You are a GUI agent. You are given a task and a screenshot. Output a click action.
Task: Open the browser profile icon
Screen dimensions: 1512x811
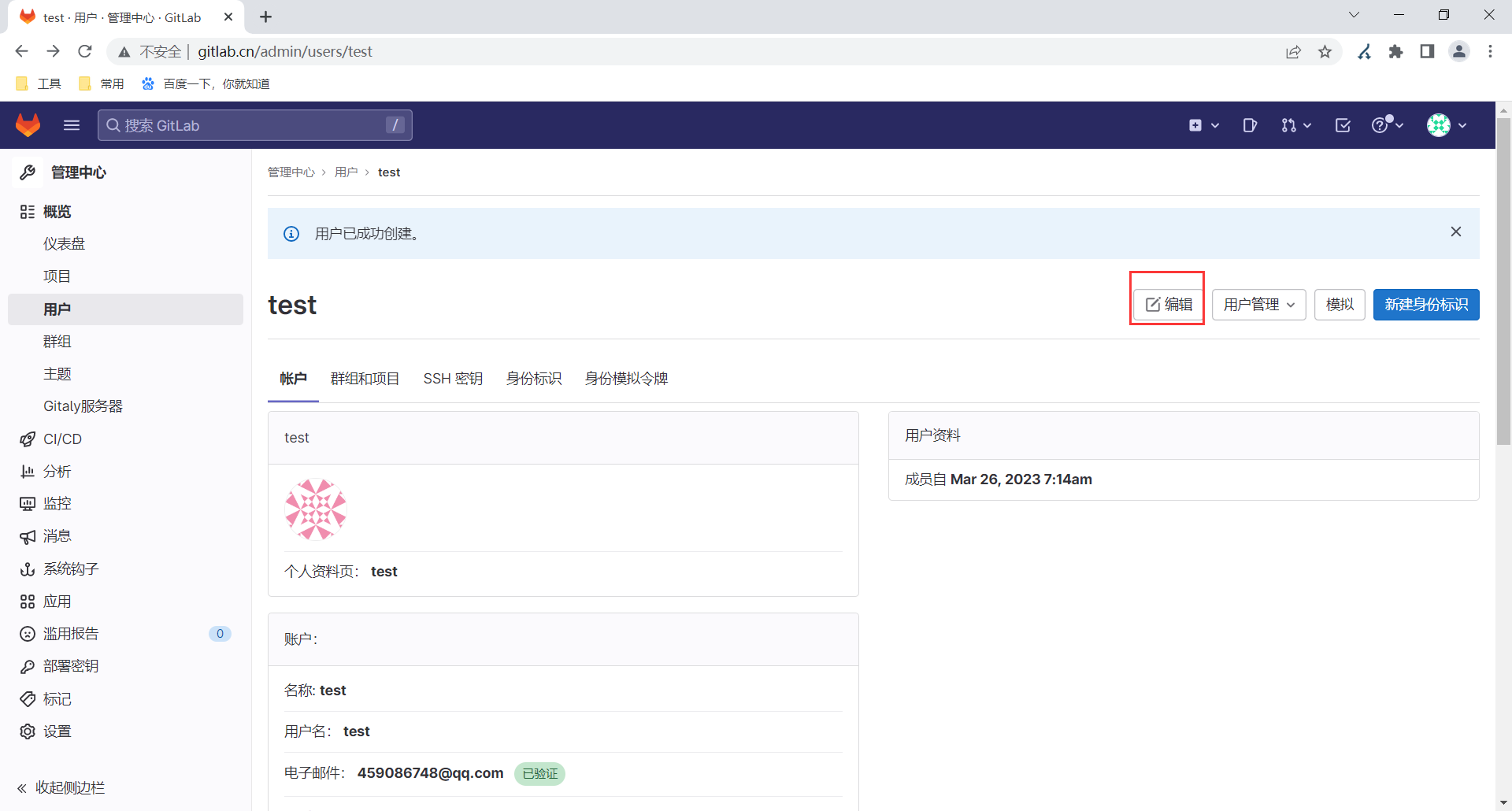pyautogui.click(x=1459, y=52)
